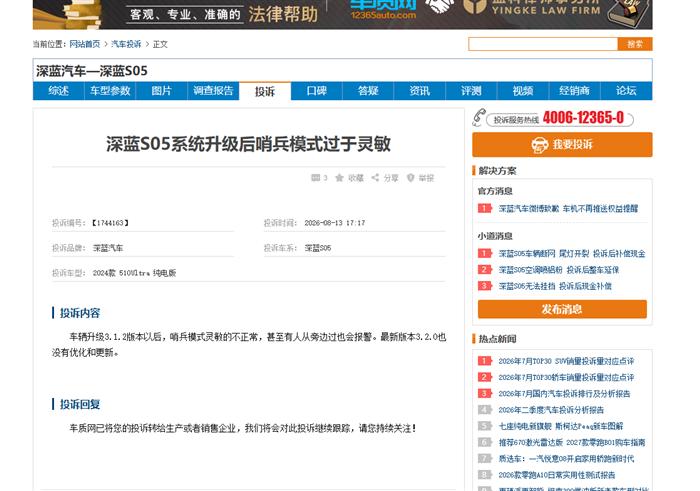Select the 投诉 tab
The image size is (700, 491).
click(265, 91)
